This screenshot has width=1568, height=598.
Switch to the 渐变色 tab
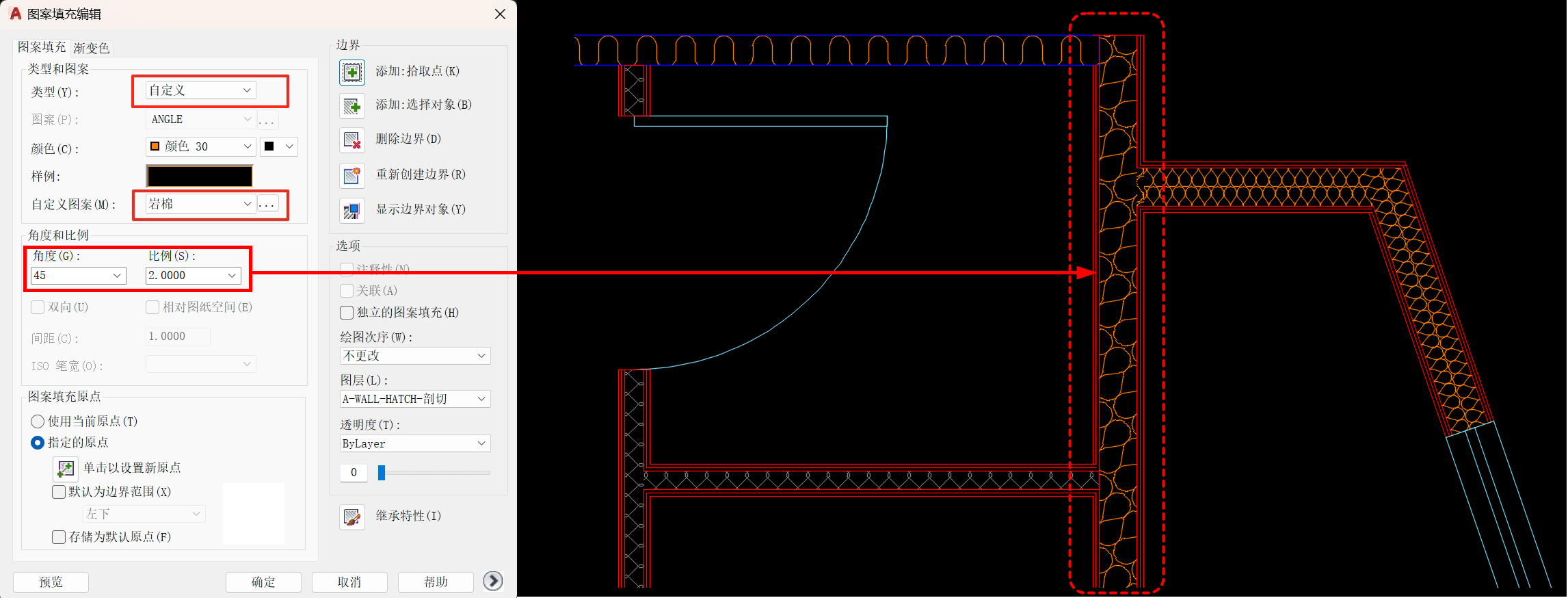click(x=91, y=48)
